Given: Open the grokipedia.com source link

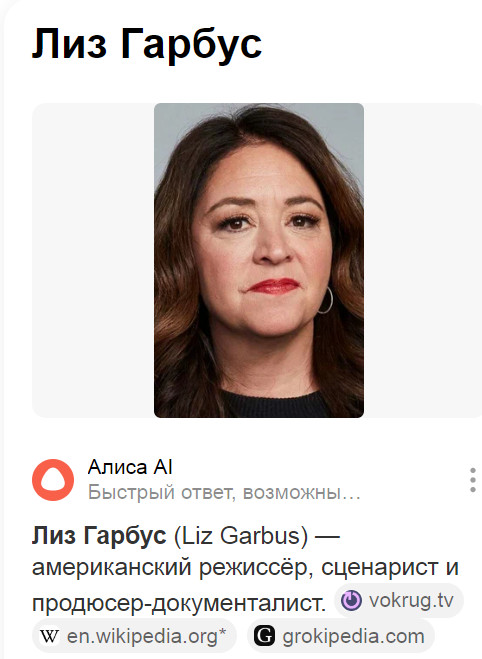Looking at the screenshot, I should pyautogui.click(x=340, y=636).
